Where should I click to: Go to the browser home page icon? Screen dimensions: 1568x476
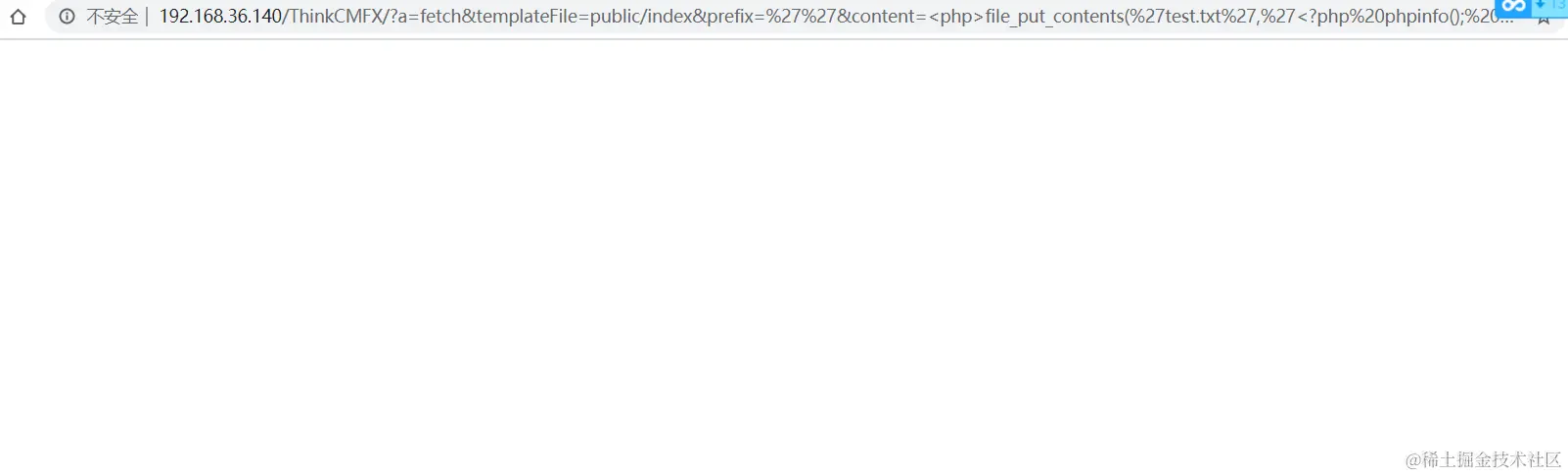pyautogui.click(x=18, y=17)
